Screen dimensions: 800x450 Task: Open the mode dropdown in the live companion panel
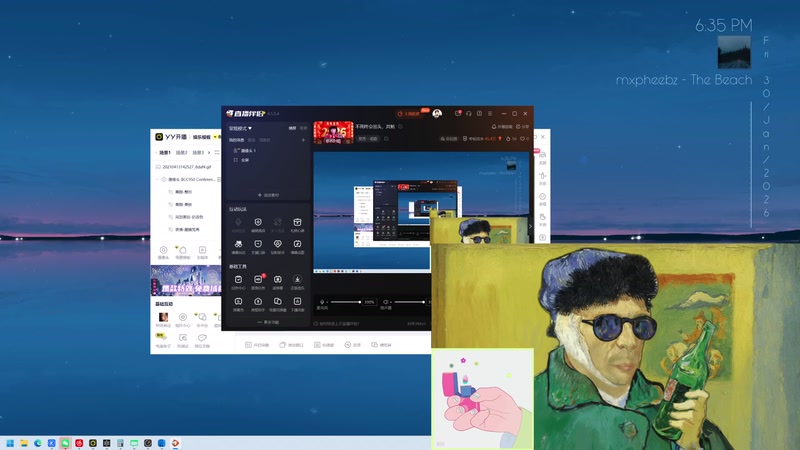click(x=240, y=128)
